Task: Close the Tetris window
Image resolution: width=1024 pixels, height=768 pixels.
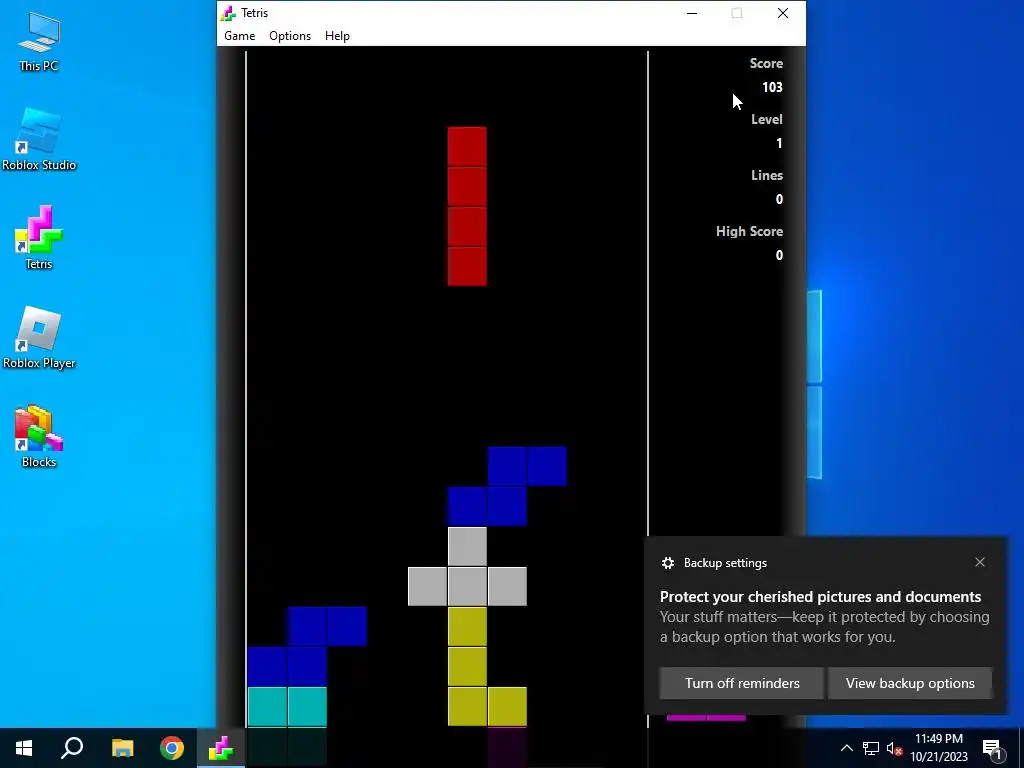Action: 782,13
